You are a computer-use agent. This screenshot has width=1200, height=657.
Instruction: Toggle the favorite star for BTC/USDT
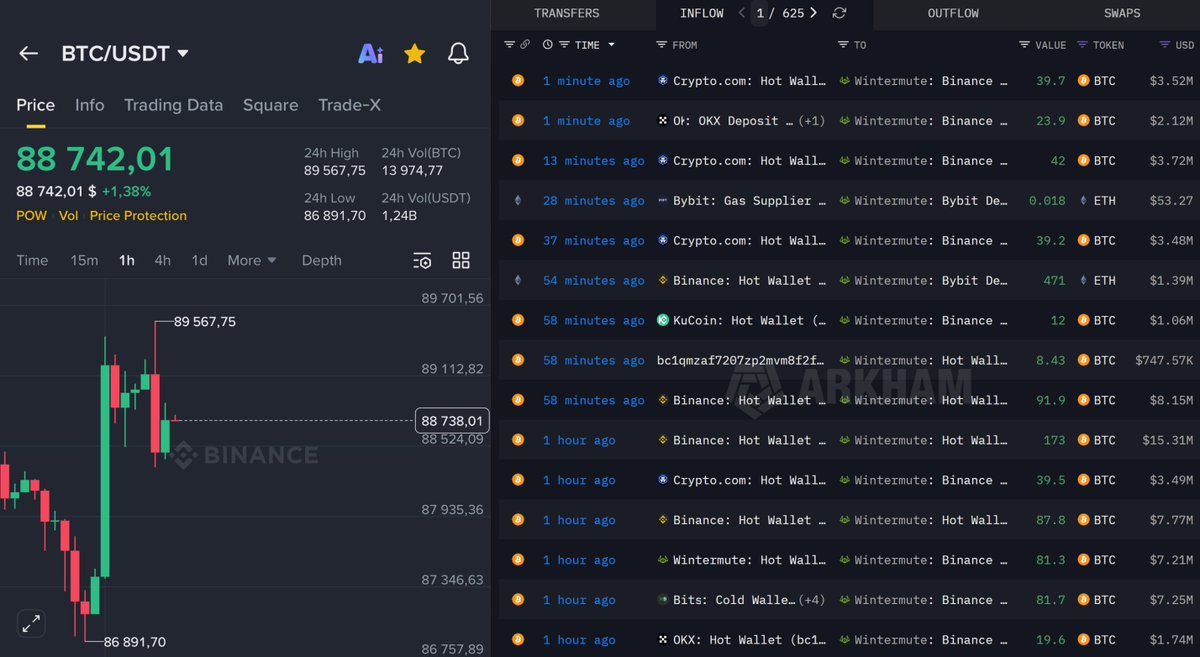pyautogui.click(x=414, y=53)
